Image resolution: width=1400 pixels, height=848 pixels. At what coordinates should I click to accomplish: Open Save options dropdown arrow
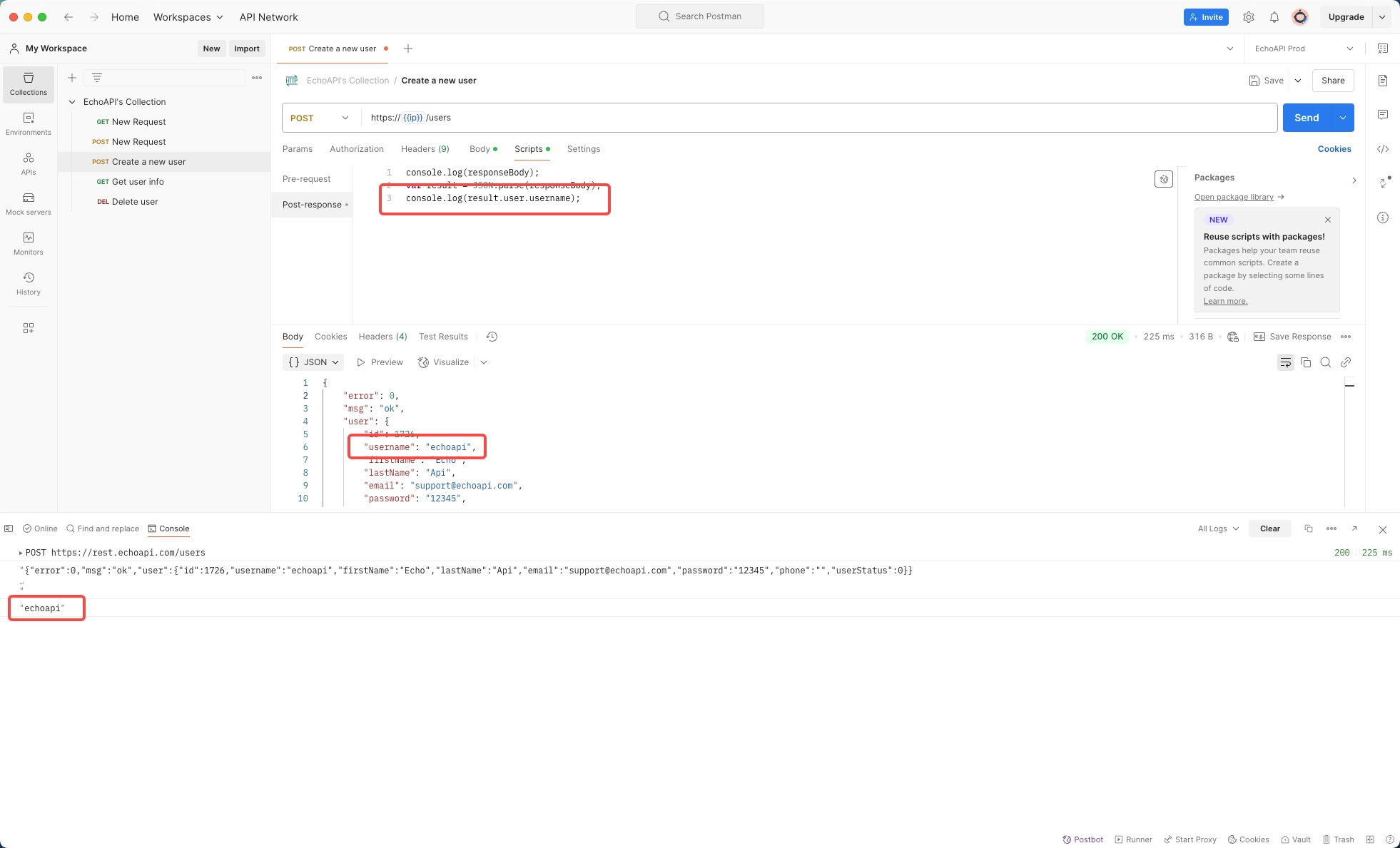[x=1298, y=81]
